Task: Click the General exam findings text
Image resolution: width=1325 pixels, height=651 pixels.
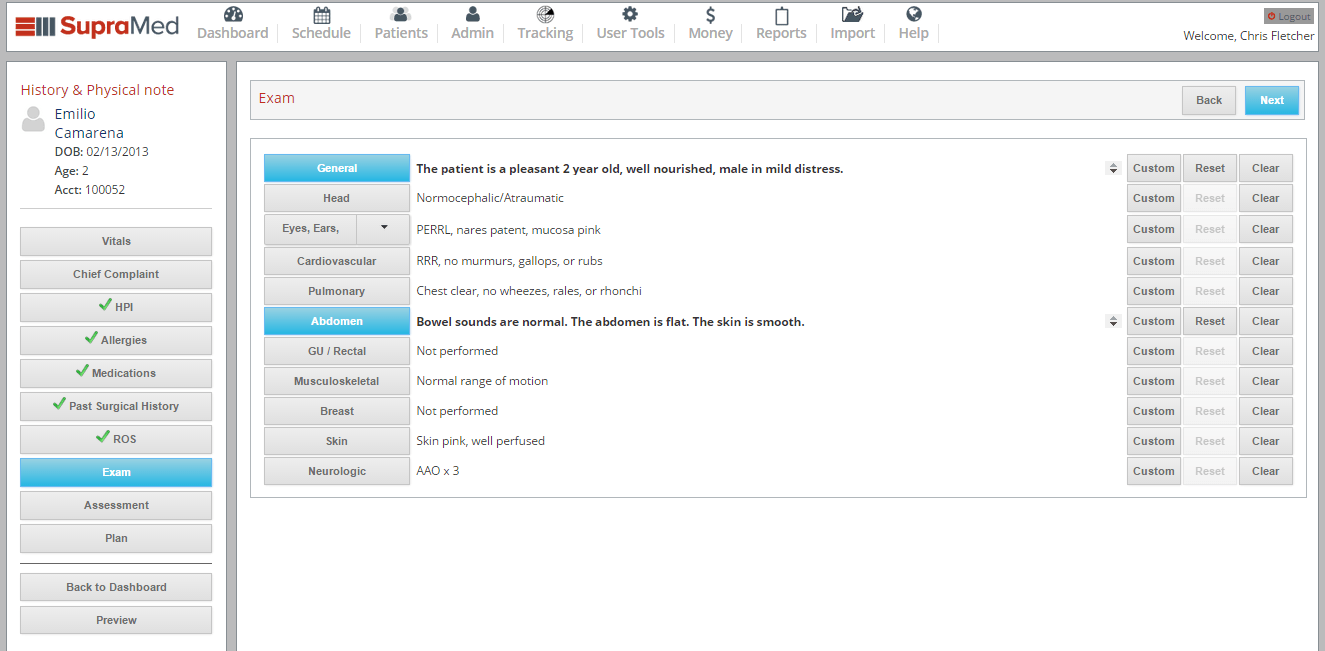Action: coord(629,169)
